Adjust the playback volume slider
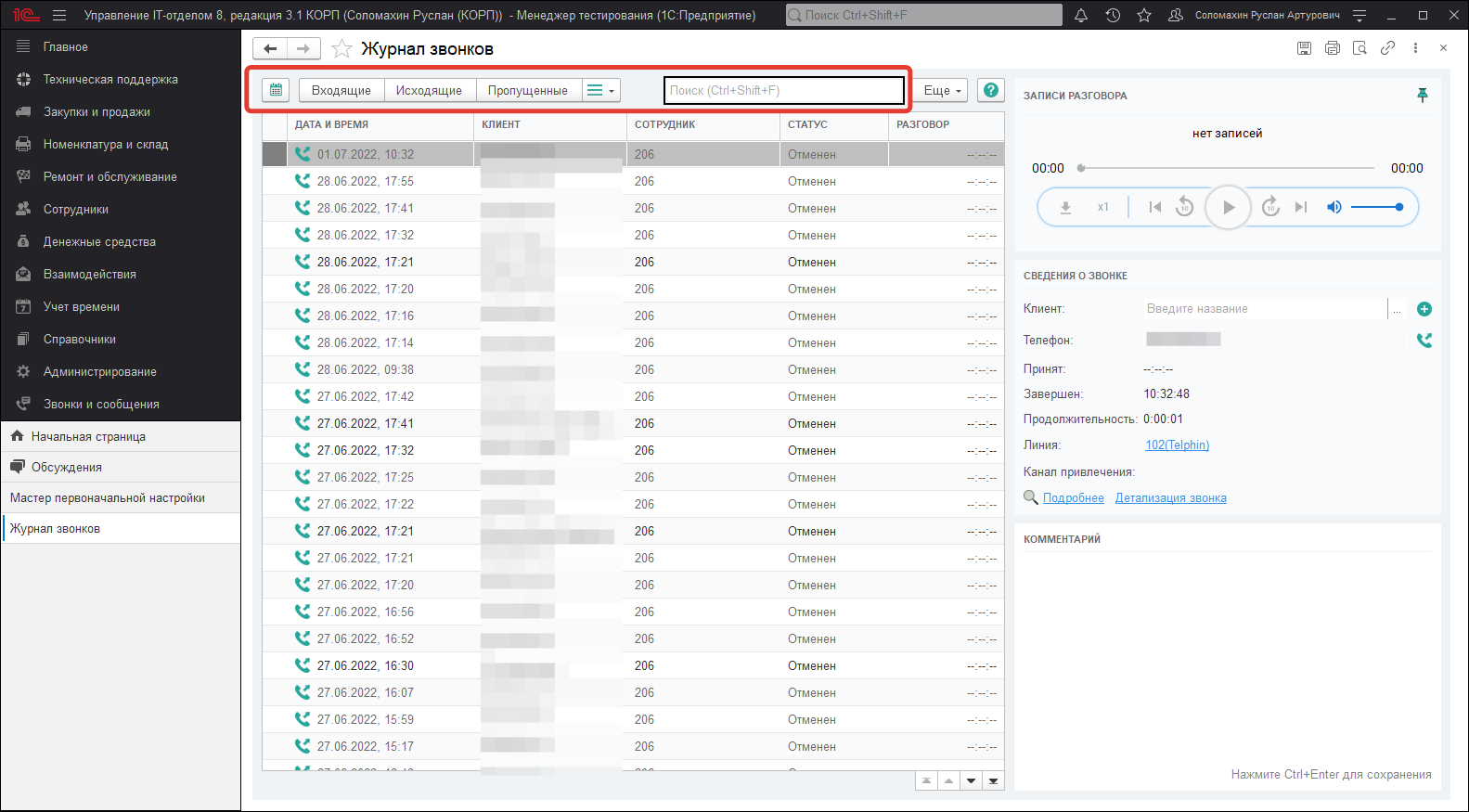This screenshot has height=812, width=1469. pyautogui.click(x=1376, y=207)
